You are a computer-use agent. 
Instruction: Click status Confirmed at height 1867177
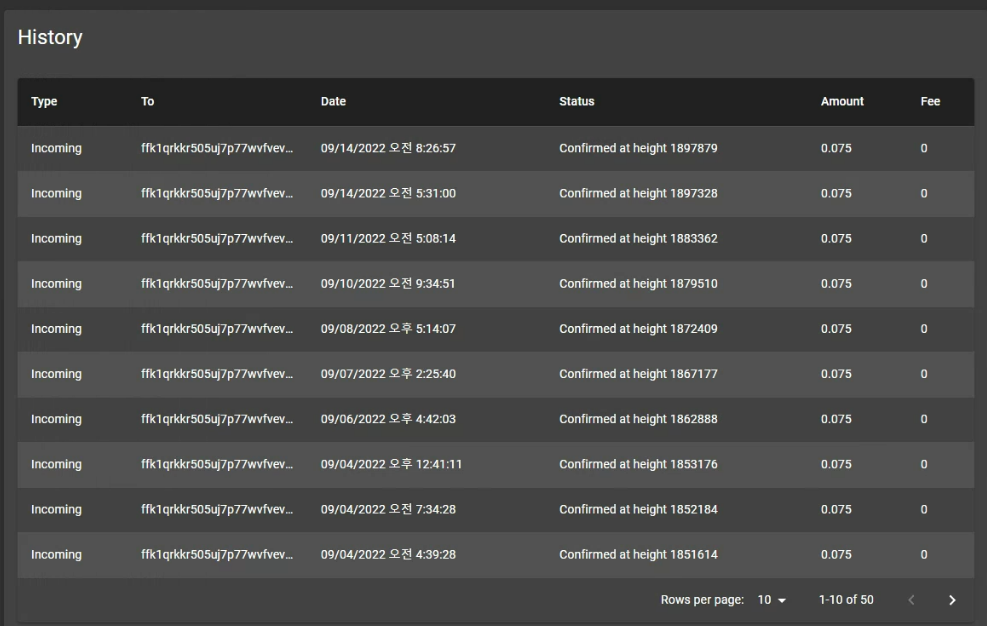638,374
